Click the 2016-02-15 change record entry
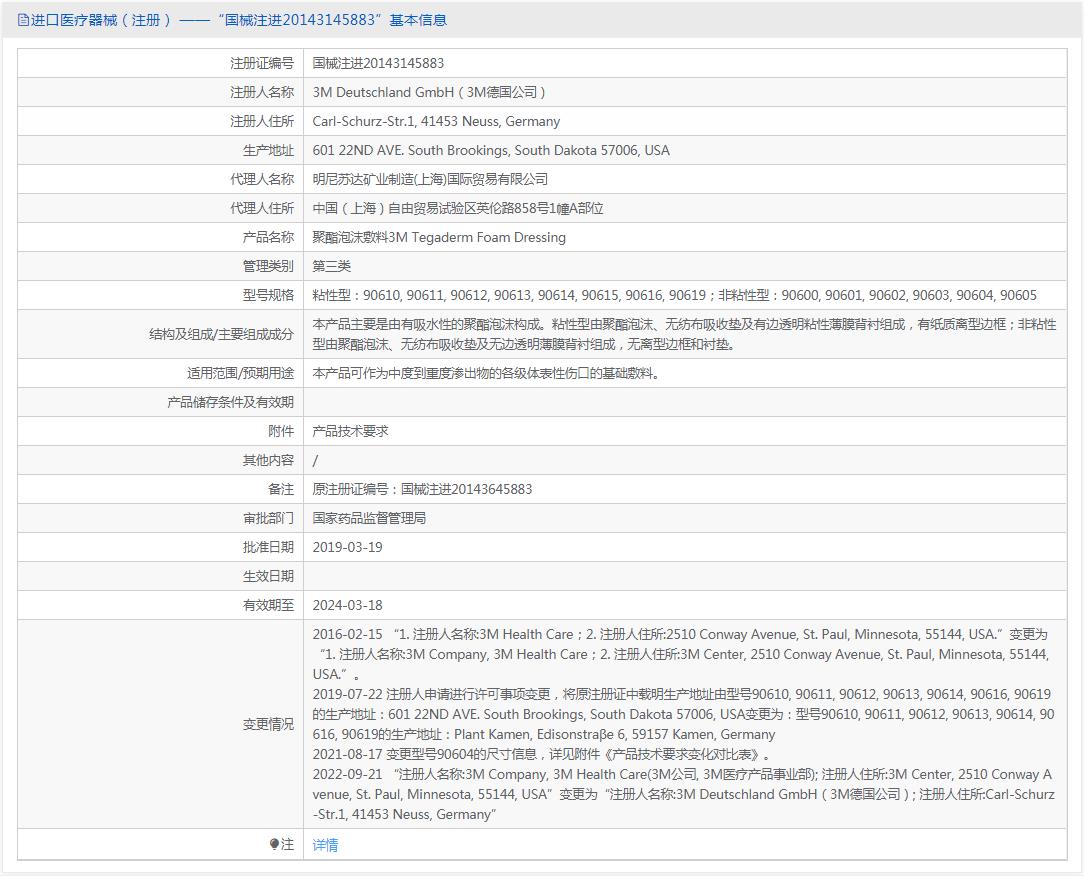Viewport: 1084px width, 880px height. [681, 655]
